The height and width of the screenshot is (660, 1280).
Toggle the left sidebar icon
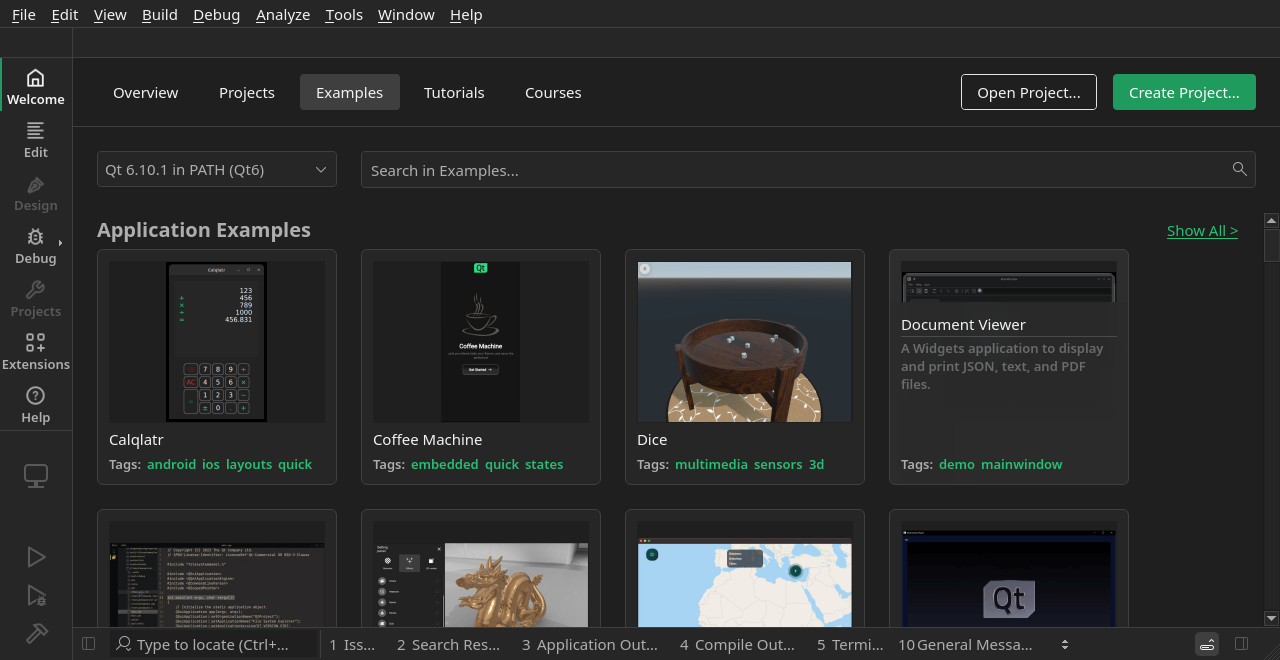(x=88, y=644)
